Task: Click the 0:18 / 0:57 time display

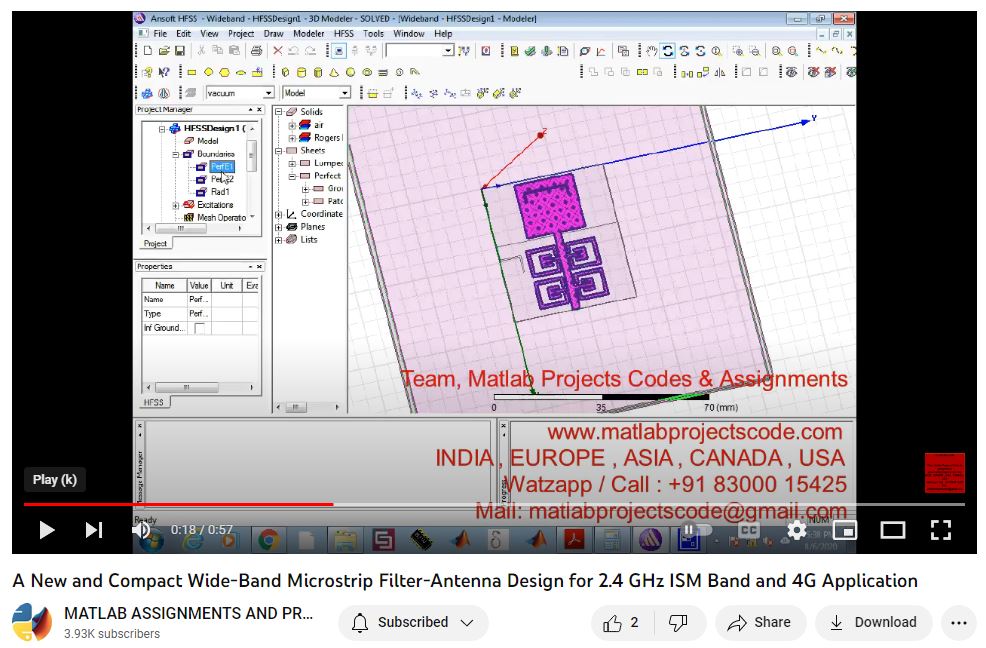Action: 201,530
